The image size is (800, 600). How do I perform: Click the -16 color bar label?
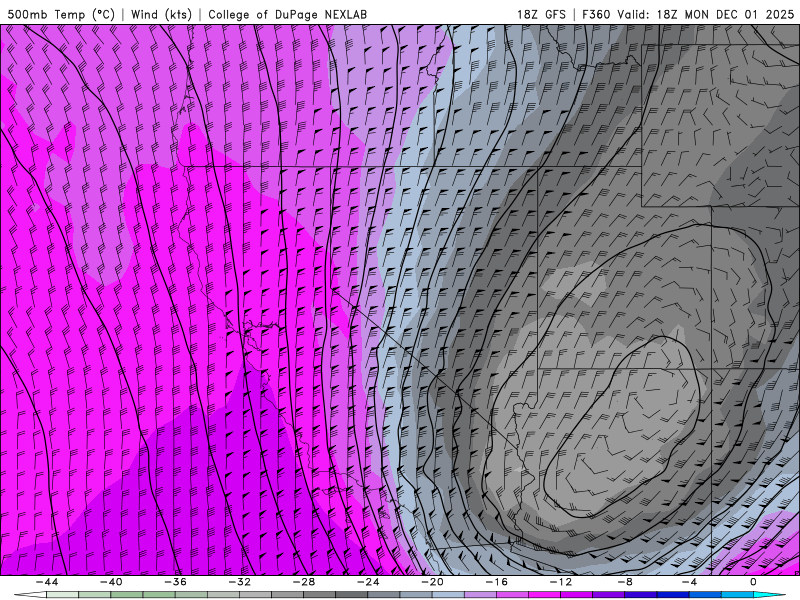coord(497,582)
